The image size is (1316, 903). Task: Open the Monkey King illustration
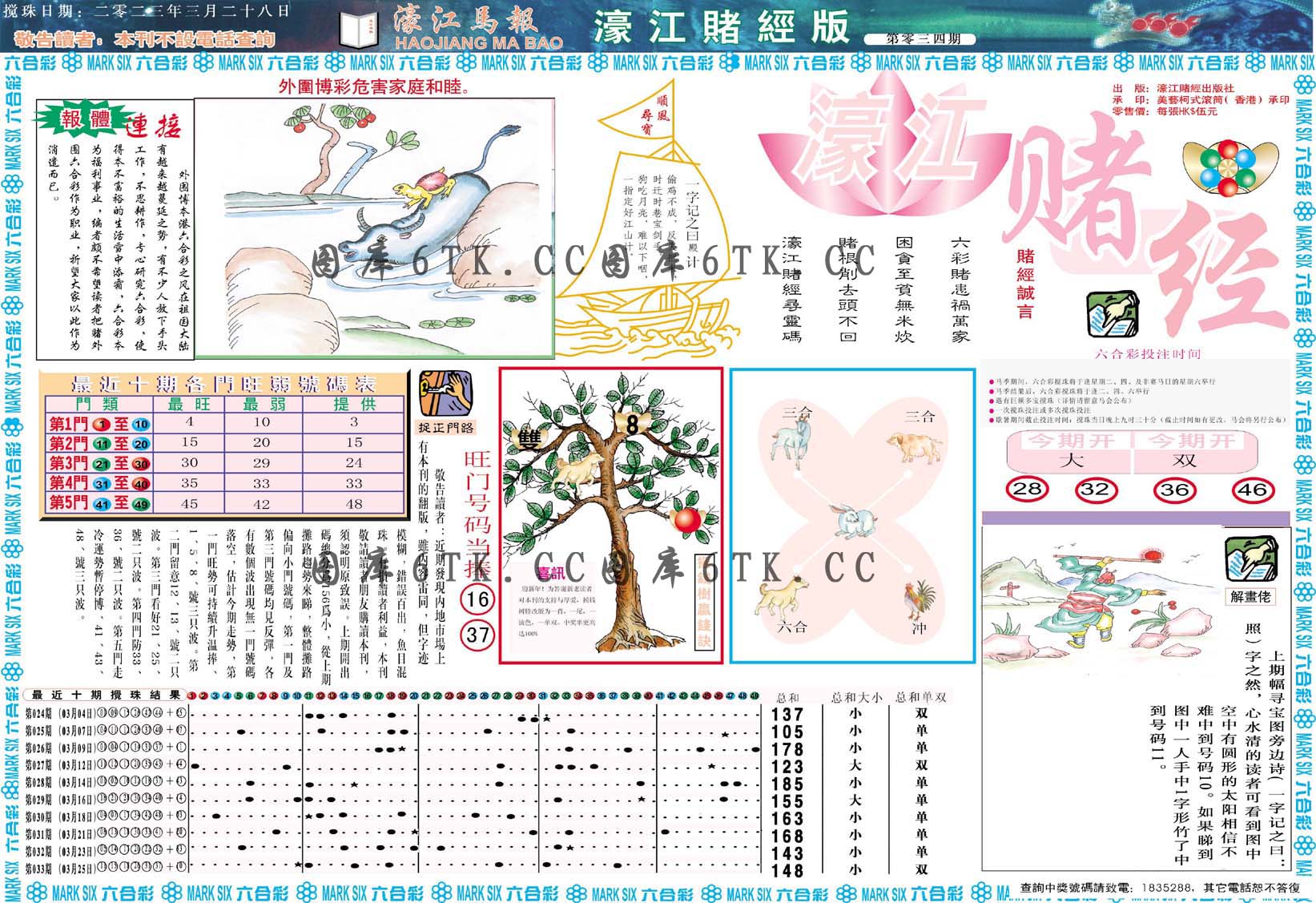[x=1102, y=603]
